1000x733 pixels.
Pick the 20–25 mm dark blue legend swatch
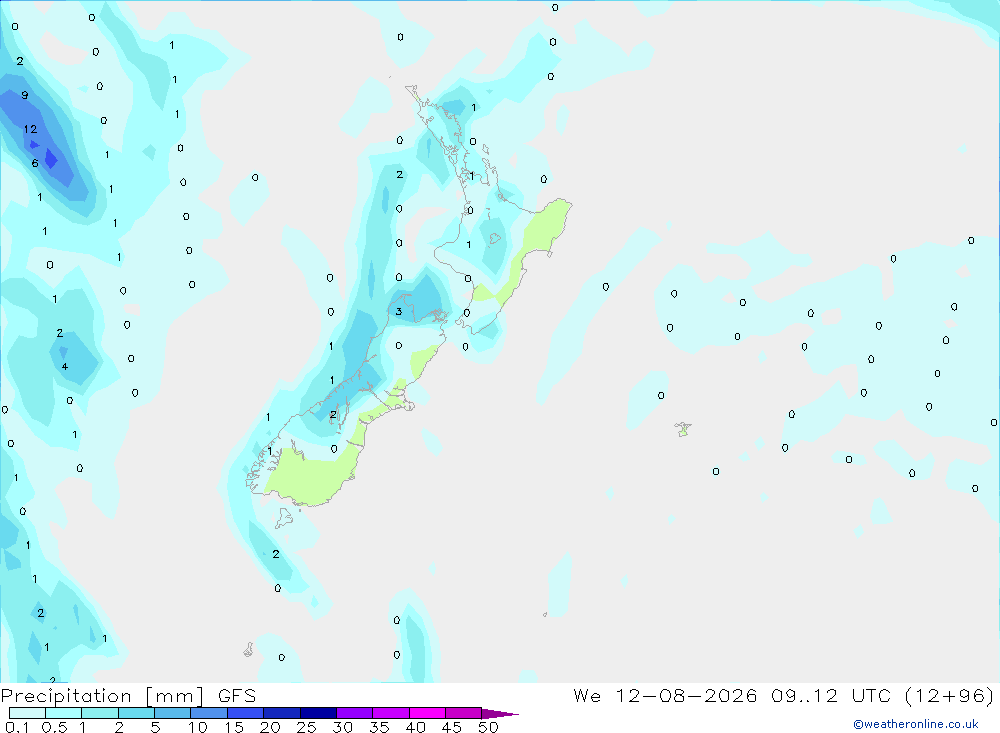pos(281,713)
